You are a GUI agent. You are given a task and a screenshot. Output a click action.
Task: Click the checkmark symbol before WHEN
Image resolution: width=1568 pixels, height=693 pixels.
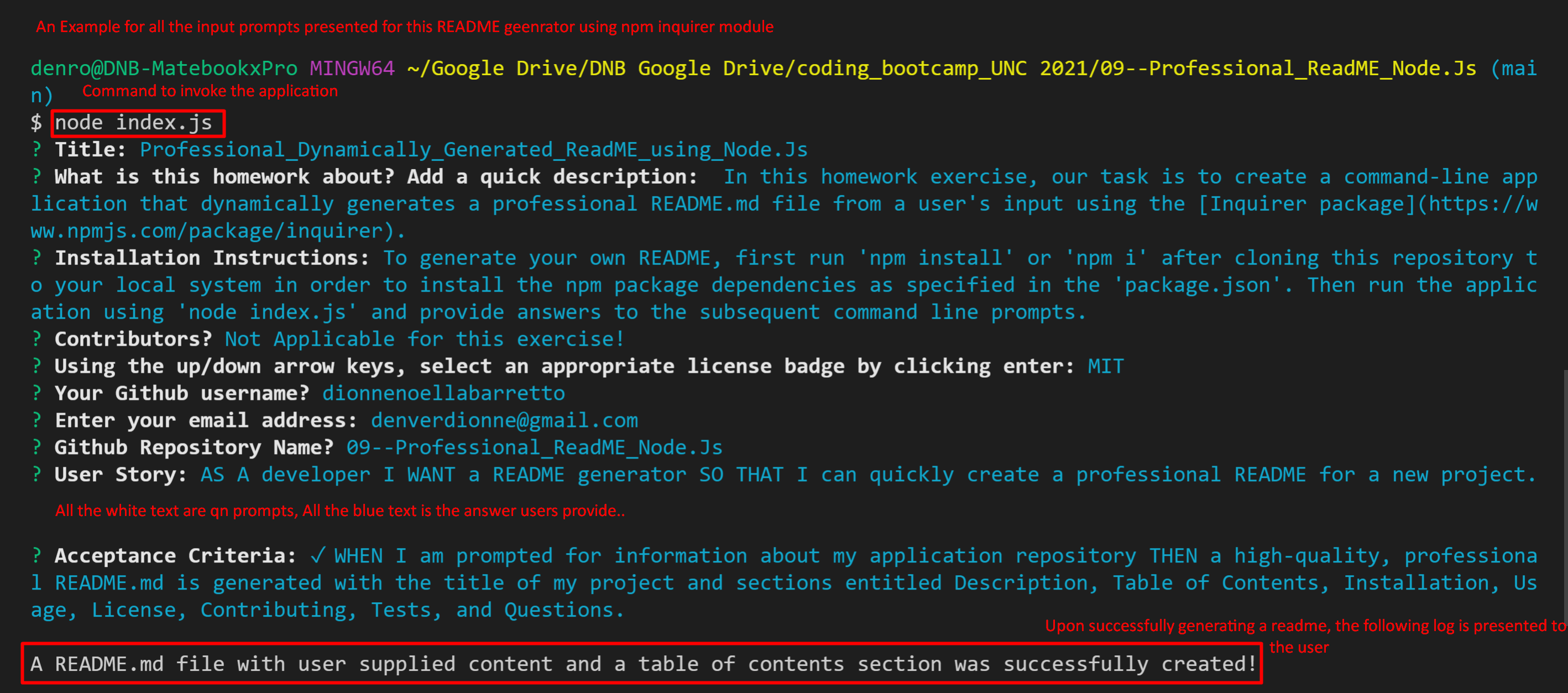pyautogui.click(x=318, y=555)
